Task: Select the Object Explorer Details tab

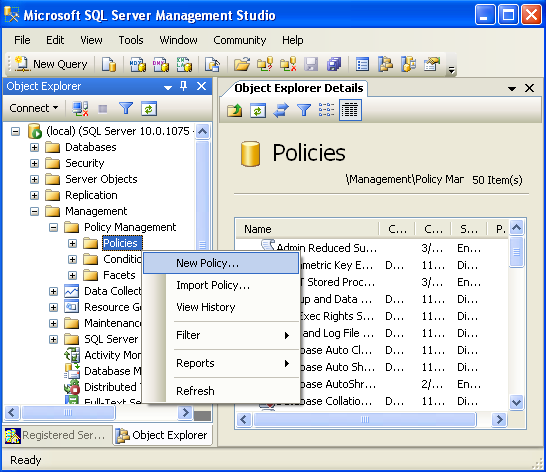Action: coord(298,88)
